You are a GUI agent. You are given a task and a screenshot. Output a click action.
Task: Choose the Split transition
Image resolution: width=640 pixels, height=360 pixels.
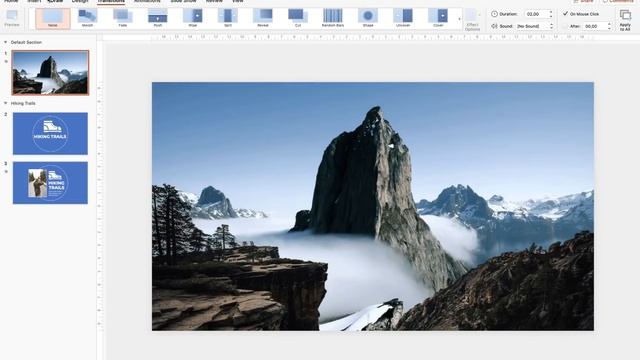click(228, 18)
